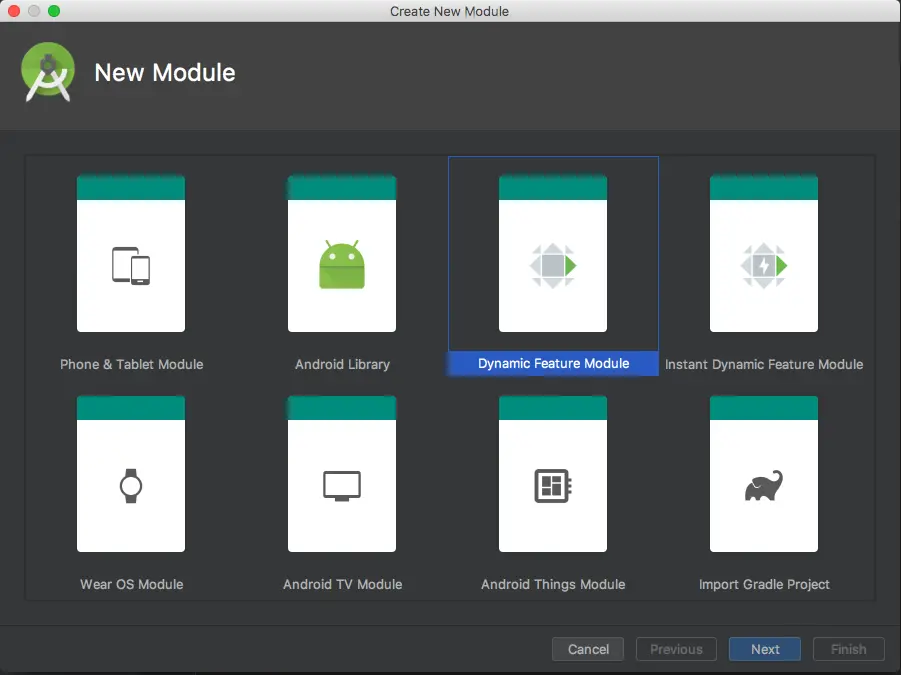Select the Gradle elephant icon card
Image resolution: width=901 pixels, height=675 pixels.
pyautogui.click(x=764, y=474)
